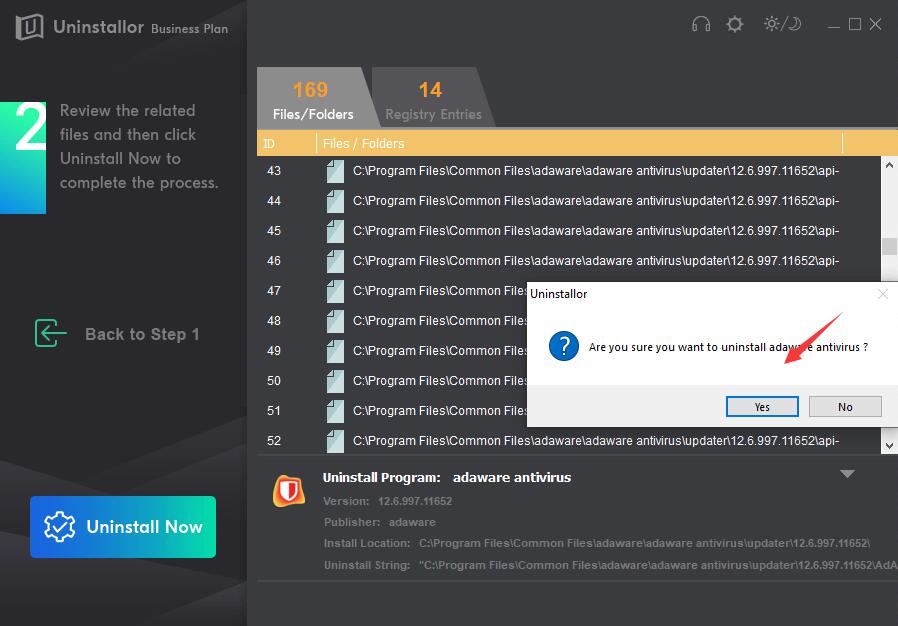Confirm uninstall by clicking Yes
The height and width of the screenshot is (626, 898).
pyautogui.click(x=762, y=407)
